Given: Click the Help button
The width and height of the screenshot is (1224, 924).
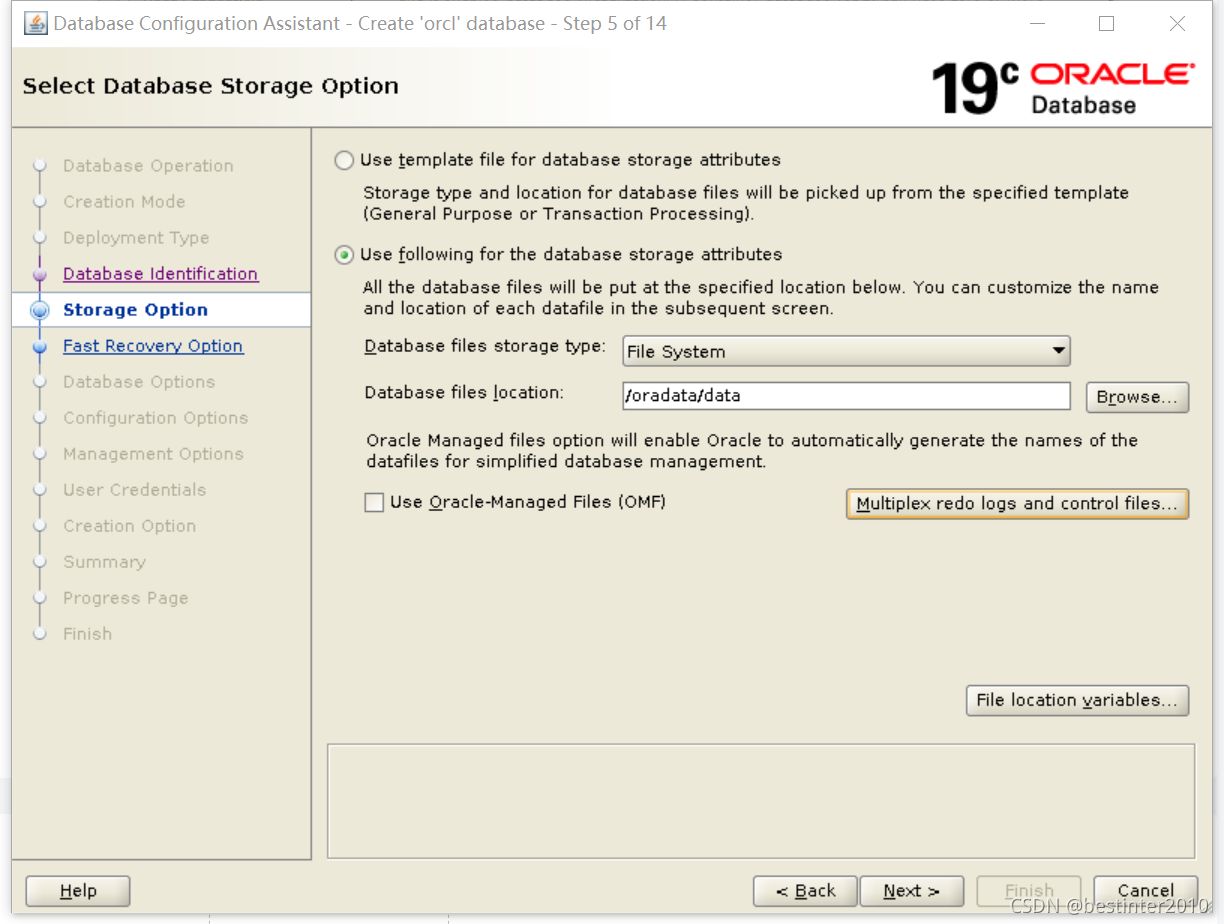Looking at the screenshot, I should tap(78, 891).
